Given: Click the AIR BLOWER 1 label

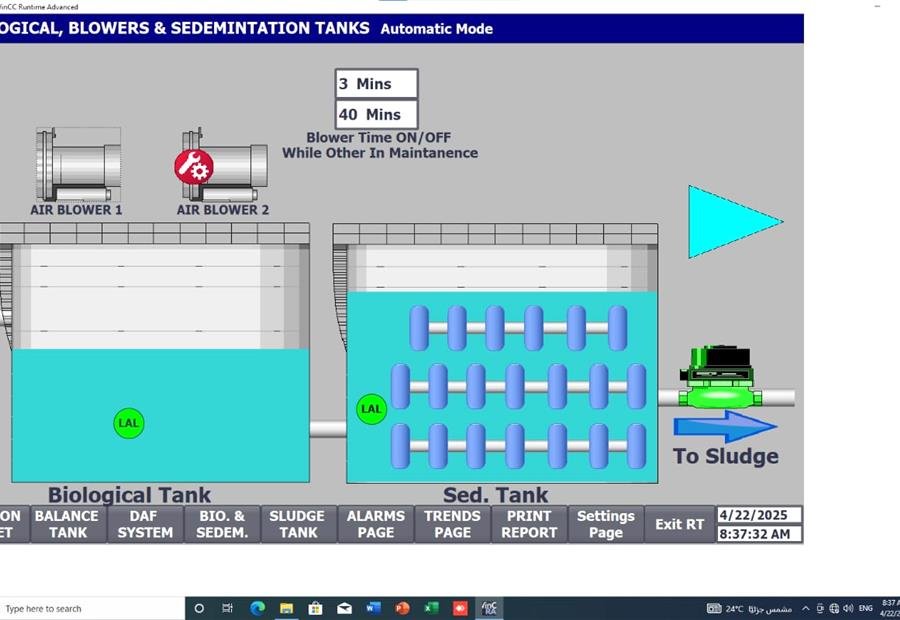Looking at the screenshot, I should tap(76, 210).
